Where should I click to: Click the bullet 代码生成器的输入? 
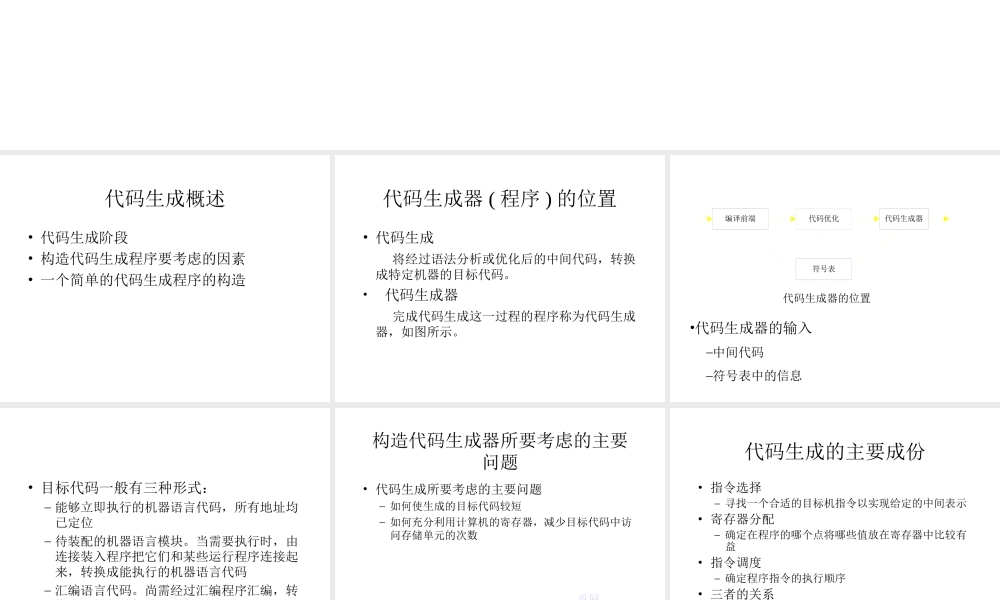(753, 328)
